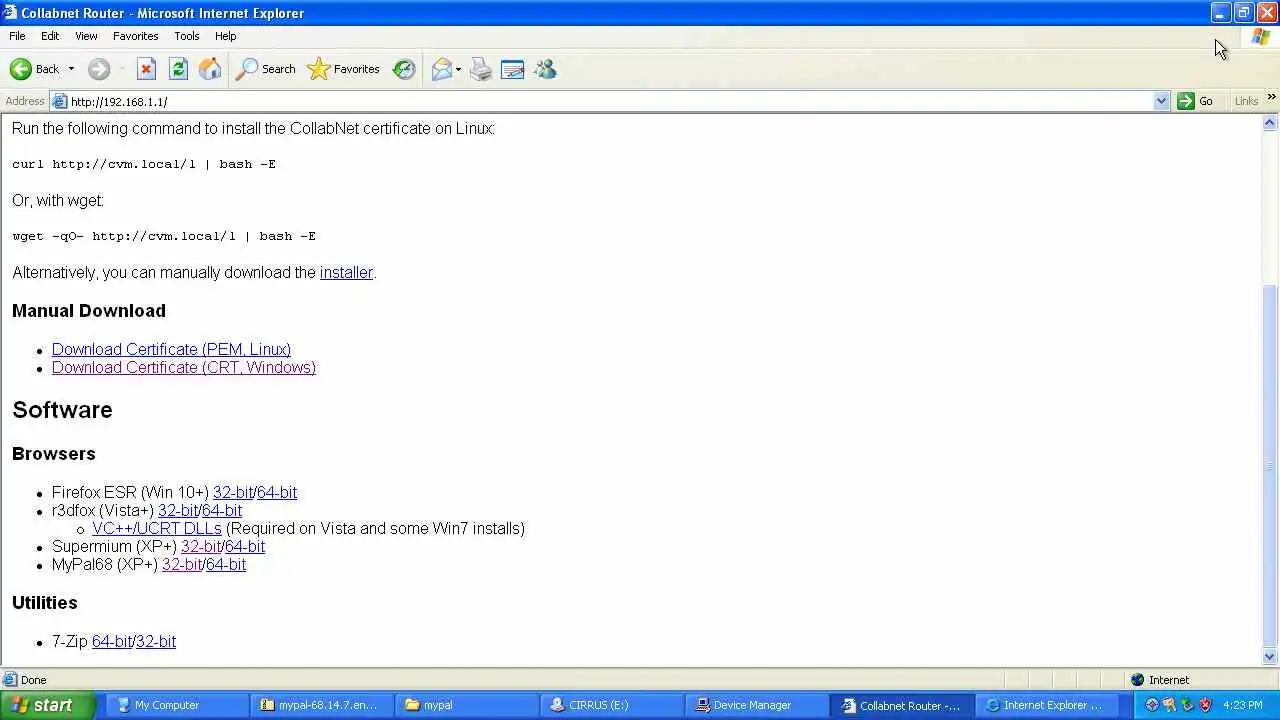Click the Links toolbar label
This screenshot has width=1280, height=720.
[1246, 101]
